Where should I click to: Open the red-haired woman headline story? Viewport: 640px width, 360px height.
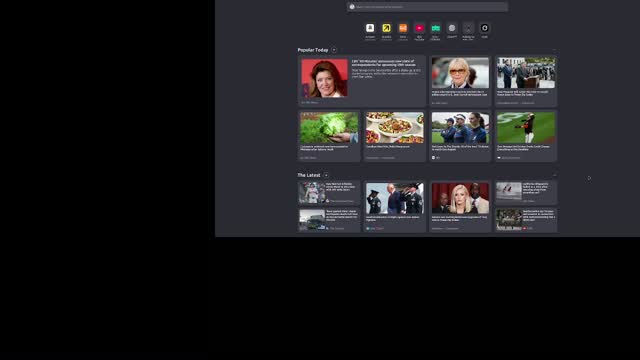[x=362, y=81]
